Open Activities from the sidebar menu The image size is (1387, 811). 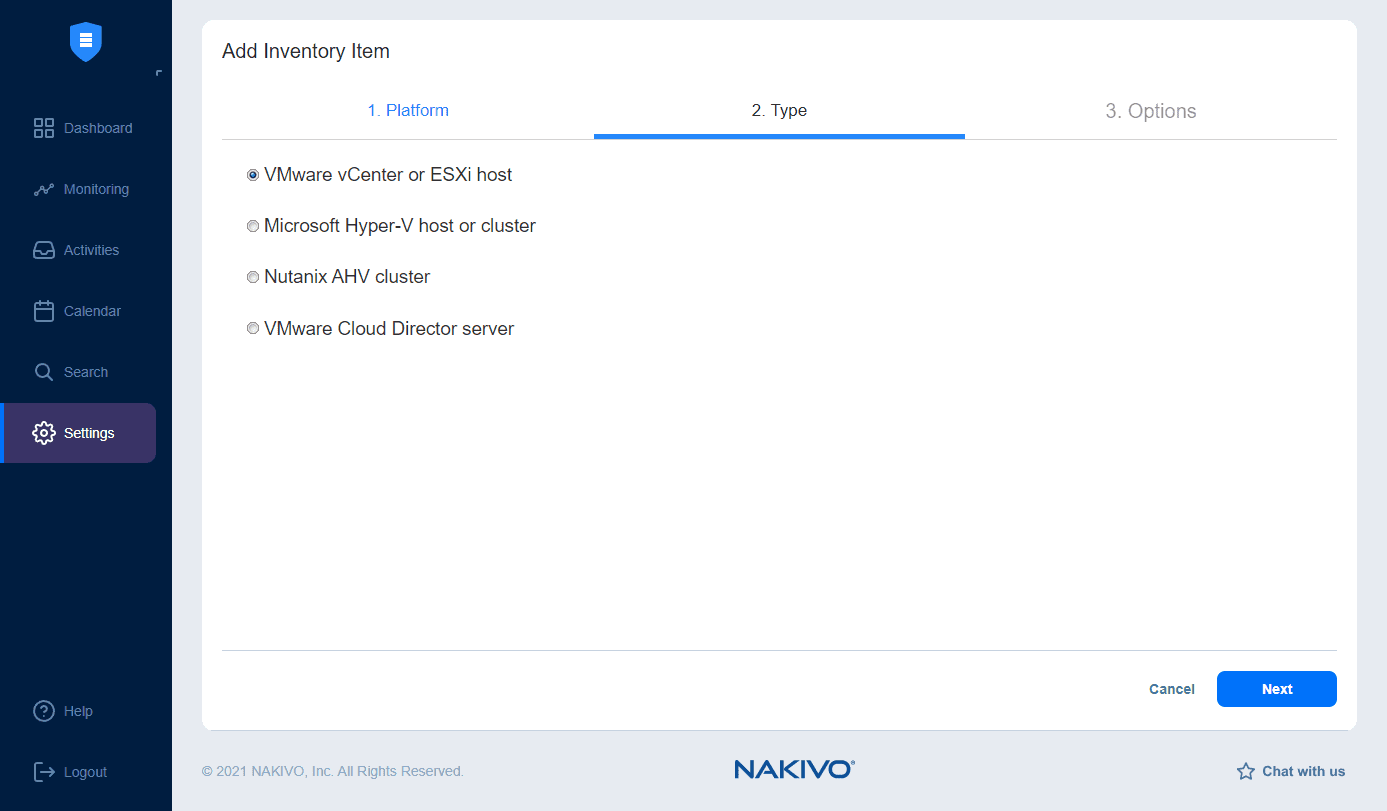pyautogui.click(x=91, y=250)
